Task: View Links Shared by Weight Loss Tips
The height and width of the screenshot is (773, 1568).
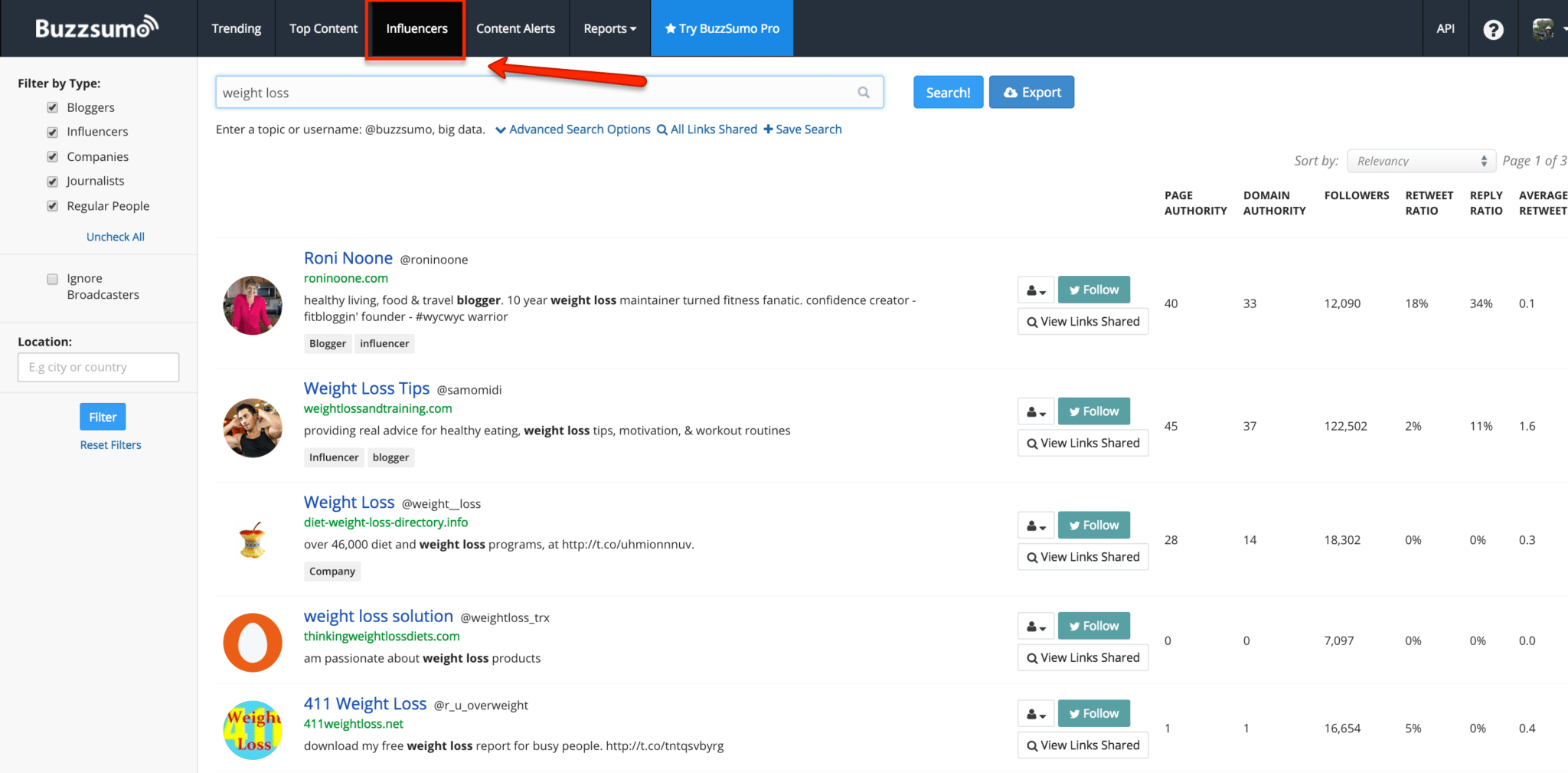Action: [1083, 444]
